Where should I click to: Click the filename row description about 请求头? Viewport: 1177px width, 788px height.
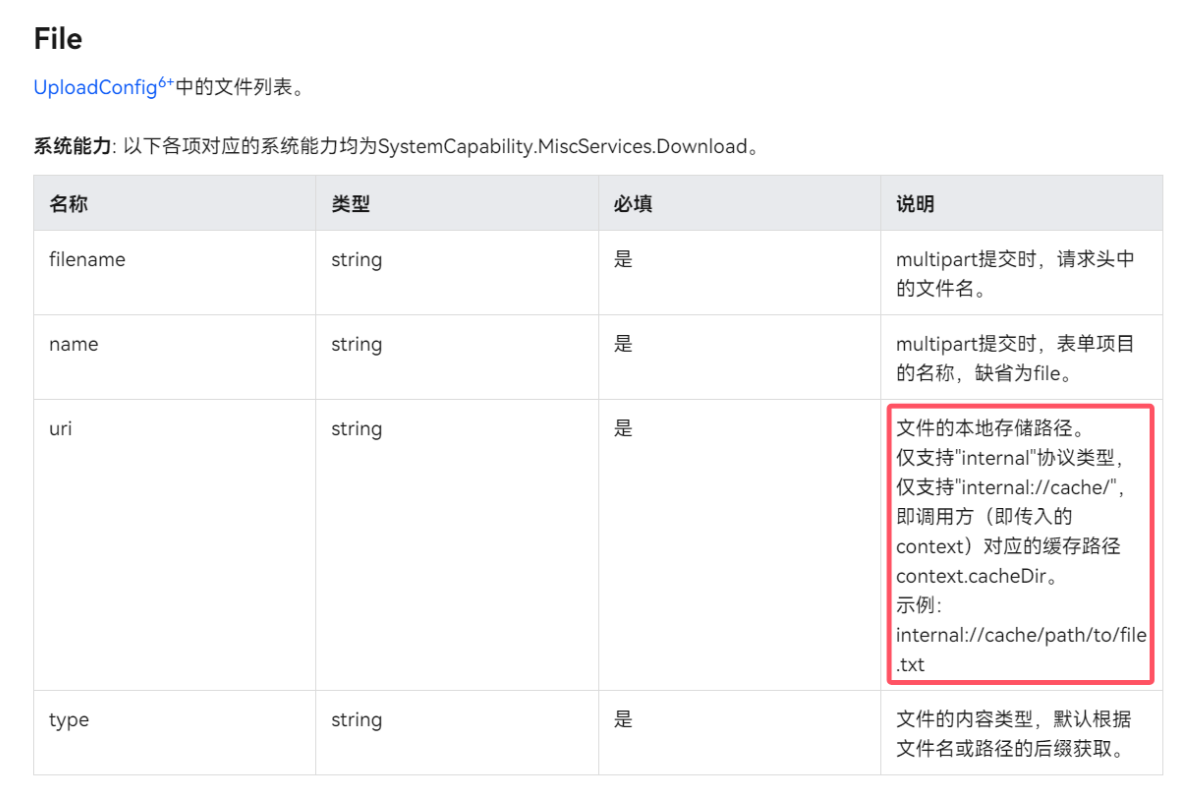point(1015,274)
